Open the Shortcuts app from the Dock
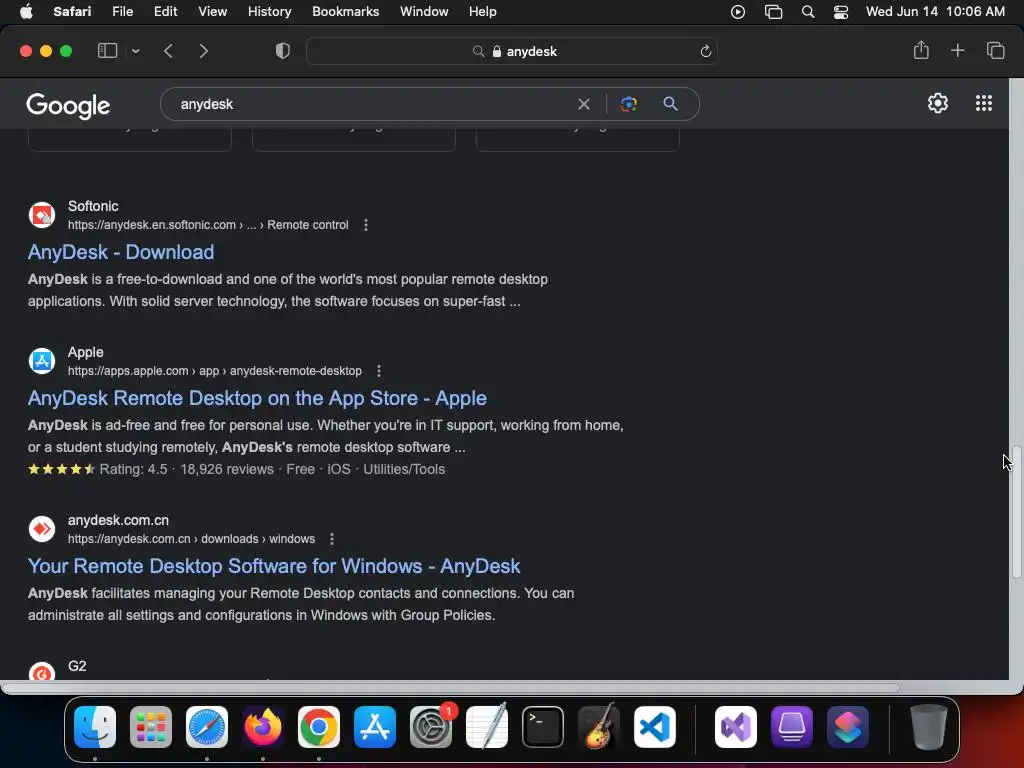 point(848,727)
